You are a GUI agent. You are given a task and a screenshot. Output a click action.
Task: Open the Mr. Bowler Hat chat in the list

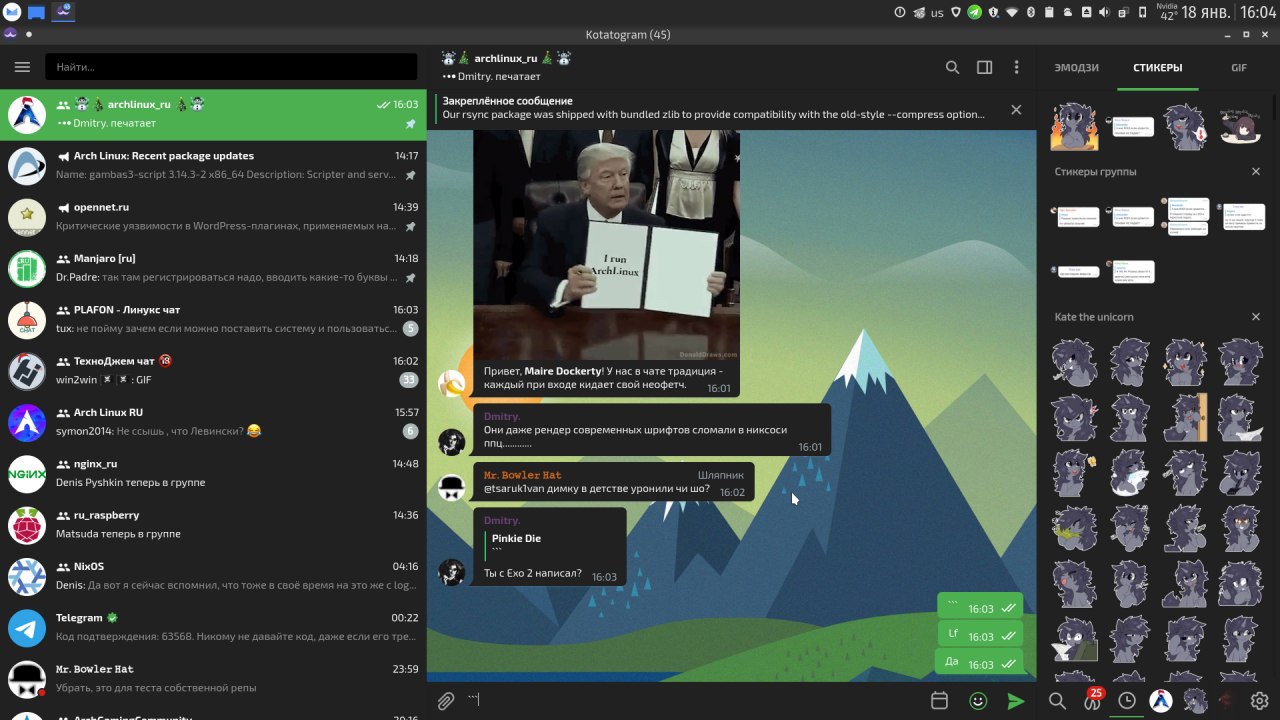[213, 680]
